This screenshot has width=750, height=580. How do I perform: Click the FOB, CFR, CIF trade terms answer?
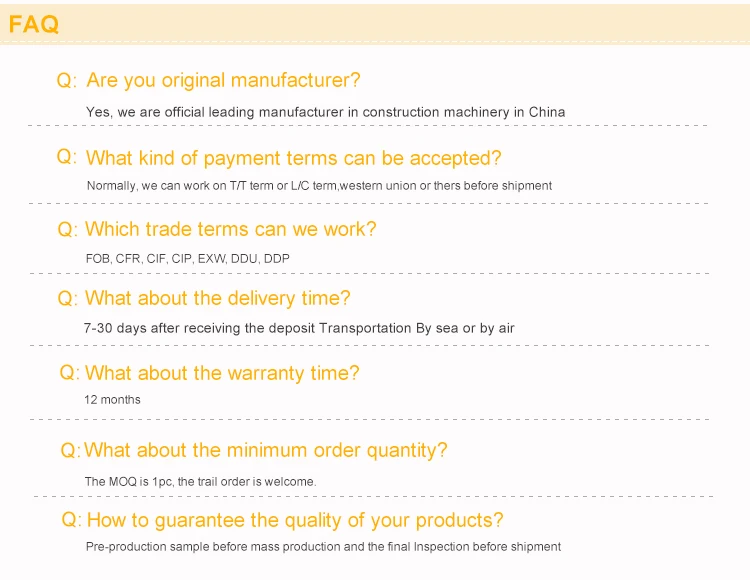(x=188, y=259)
